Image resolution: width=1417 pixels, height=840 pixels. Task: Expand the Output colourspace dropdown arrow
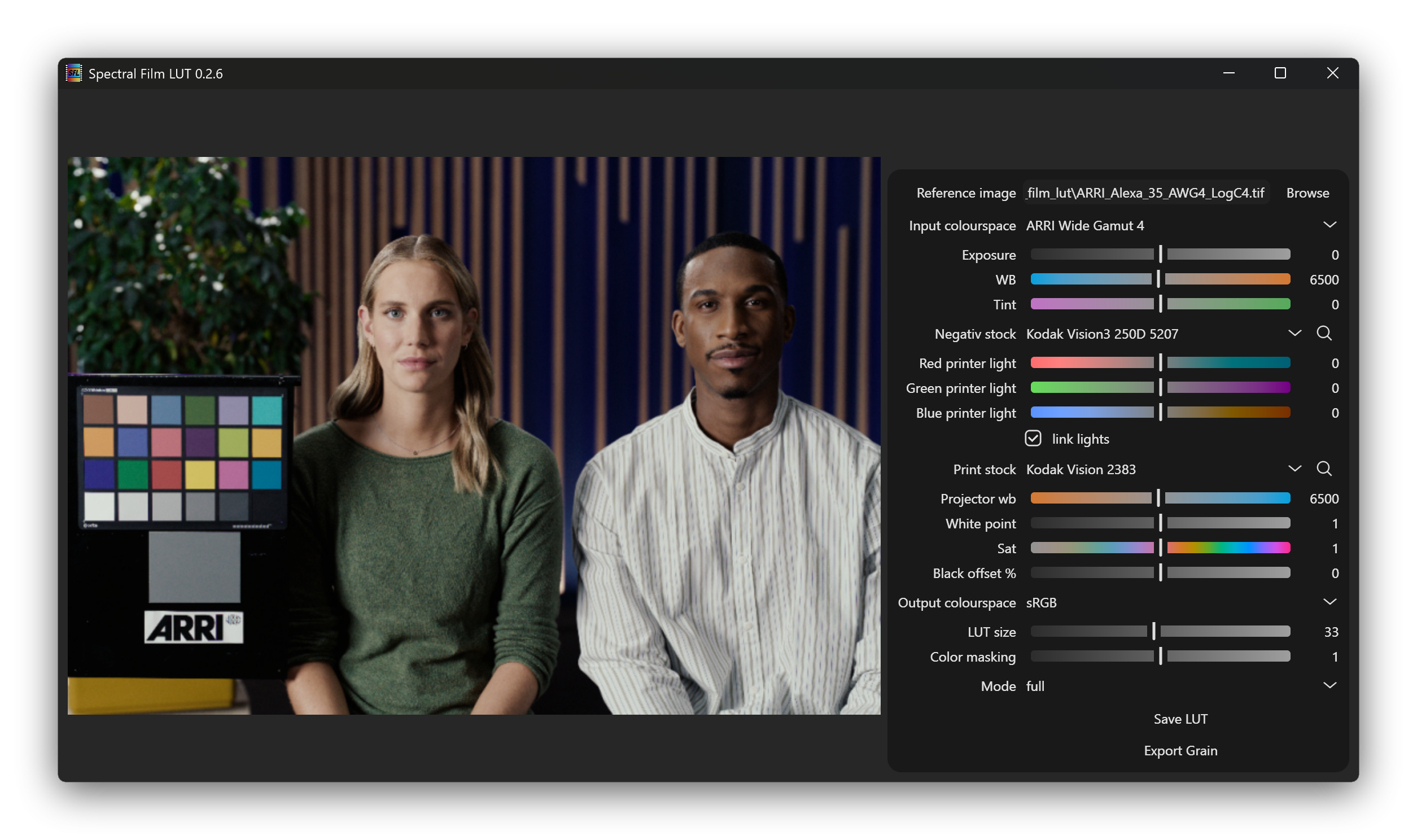pos(1329,602)
